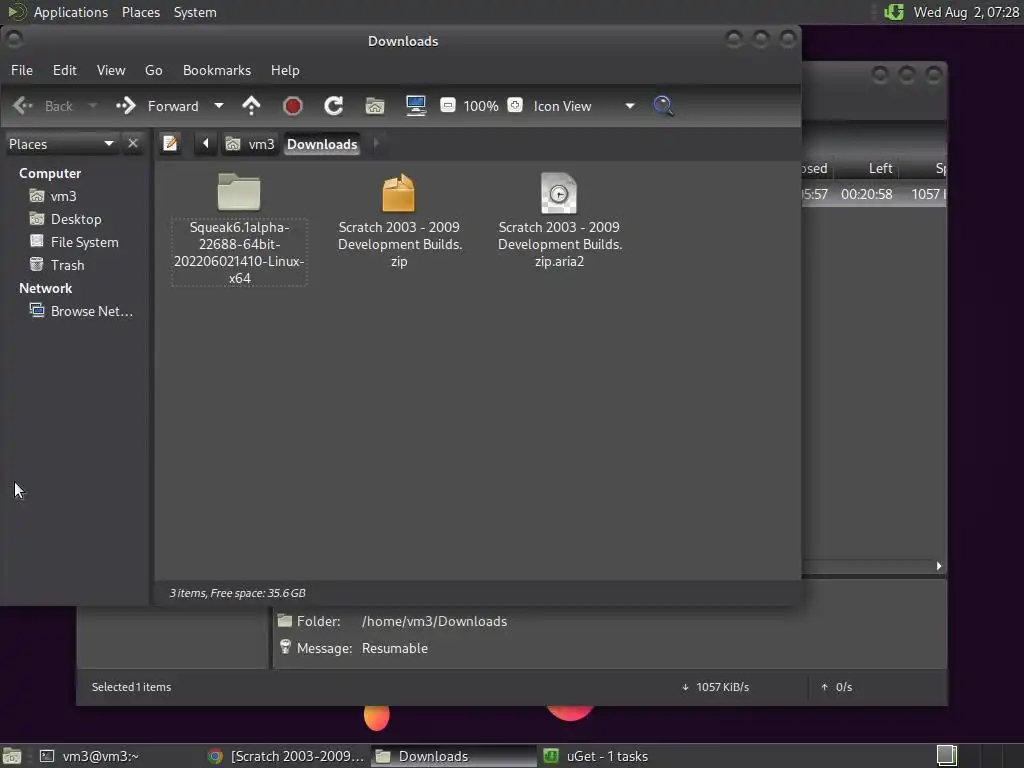Open the File menu
The width and height of the screenshot is (1024, 768).
(x=22, y=70)
